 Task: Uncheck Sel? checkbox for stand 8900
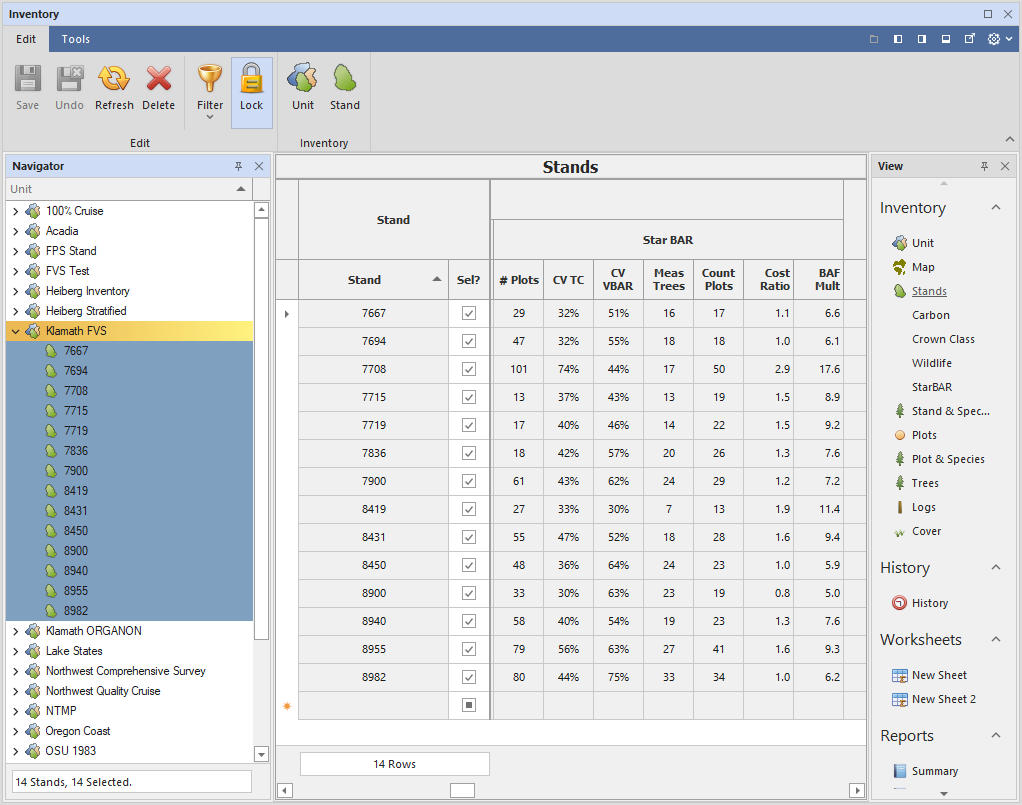(x=469, y=594)
